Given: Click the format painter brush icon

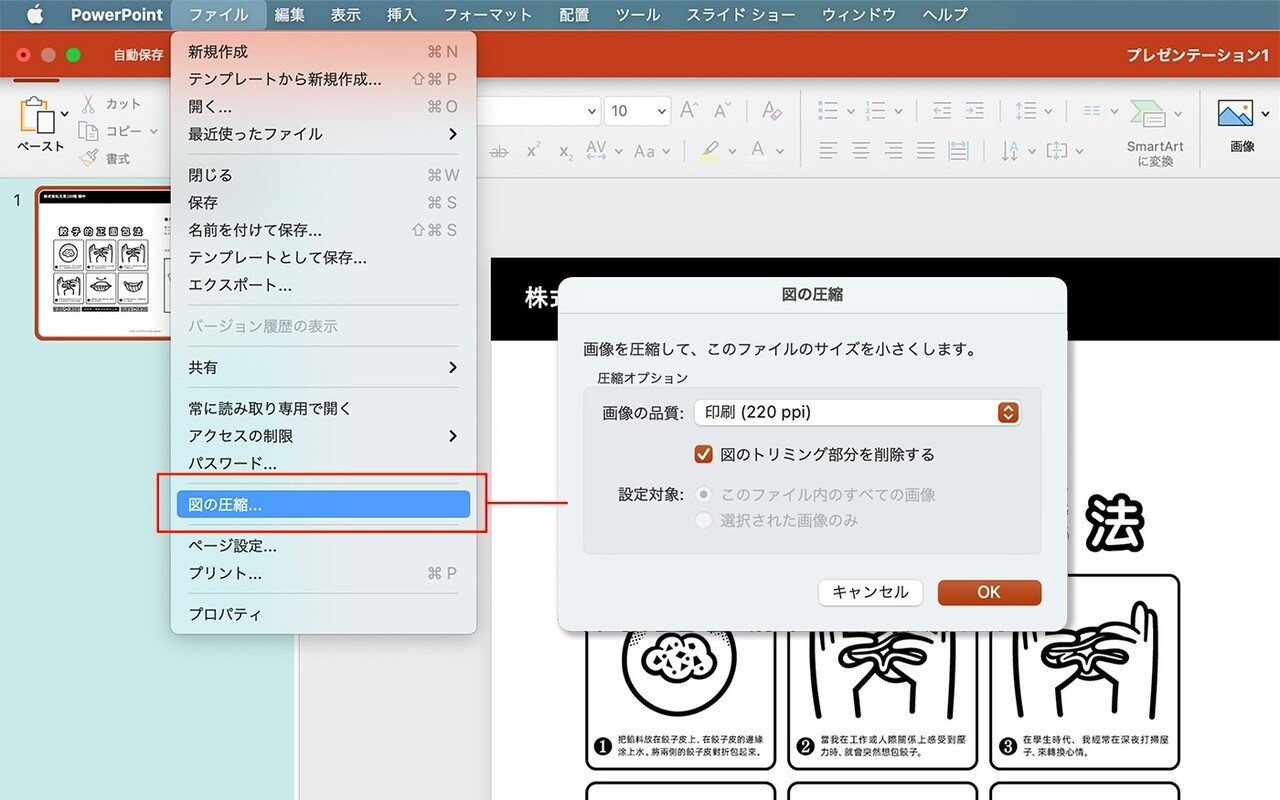Looking at the screenshot, I should (88, 158).
